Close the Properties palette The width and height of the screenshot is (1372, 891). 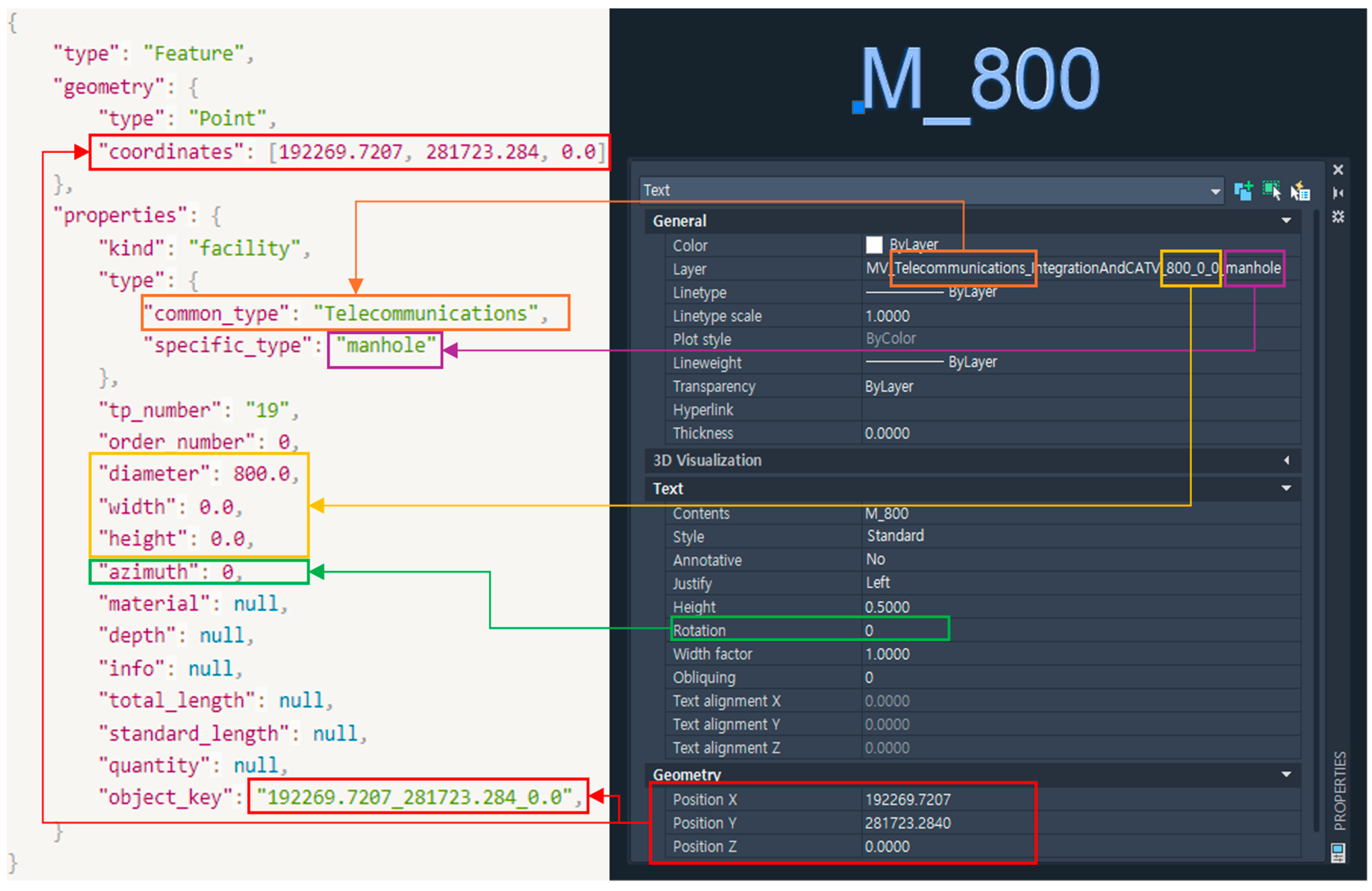1338,169
